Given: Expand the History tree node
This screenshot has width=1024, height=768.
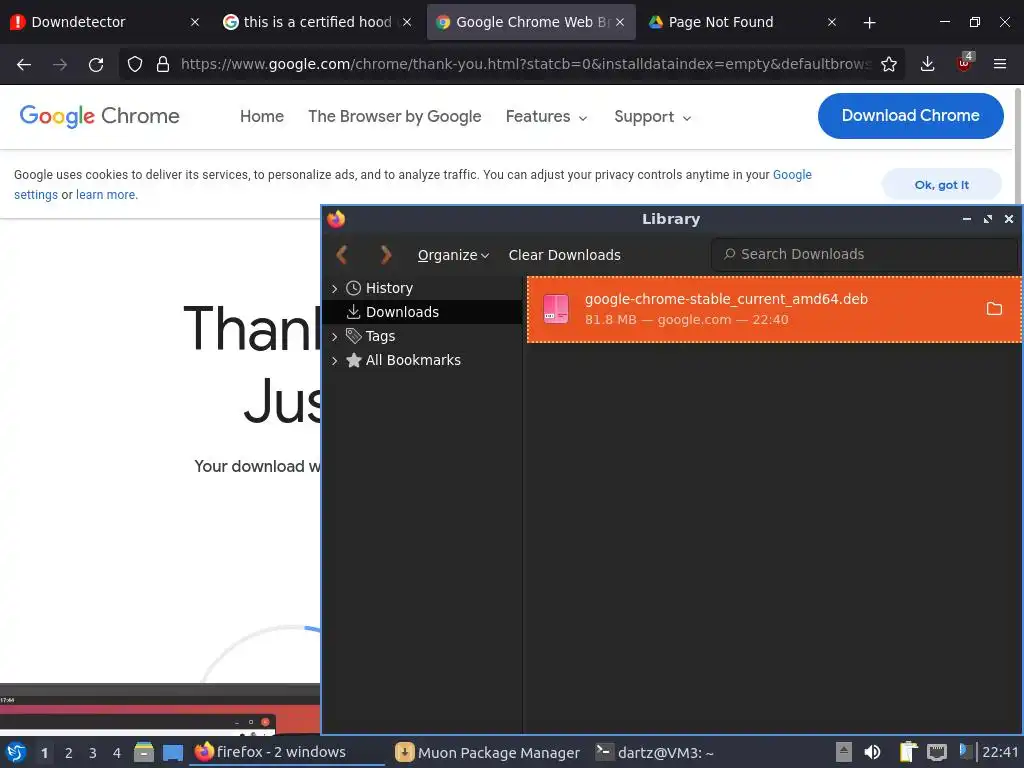Looking at the screenshot, I should [x=334, y=288].
